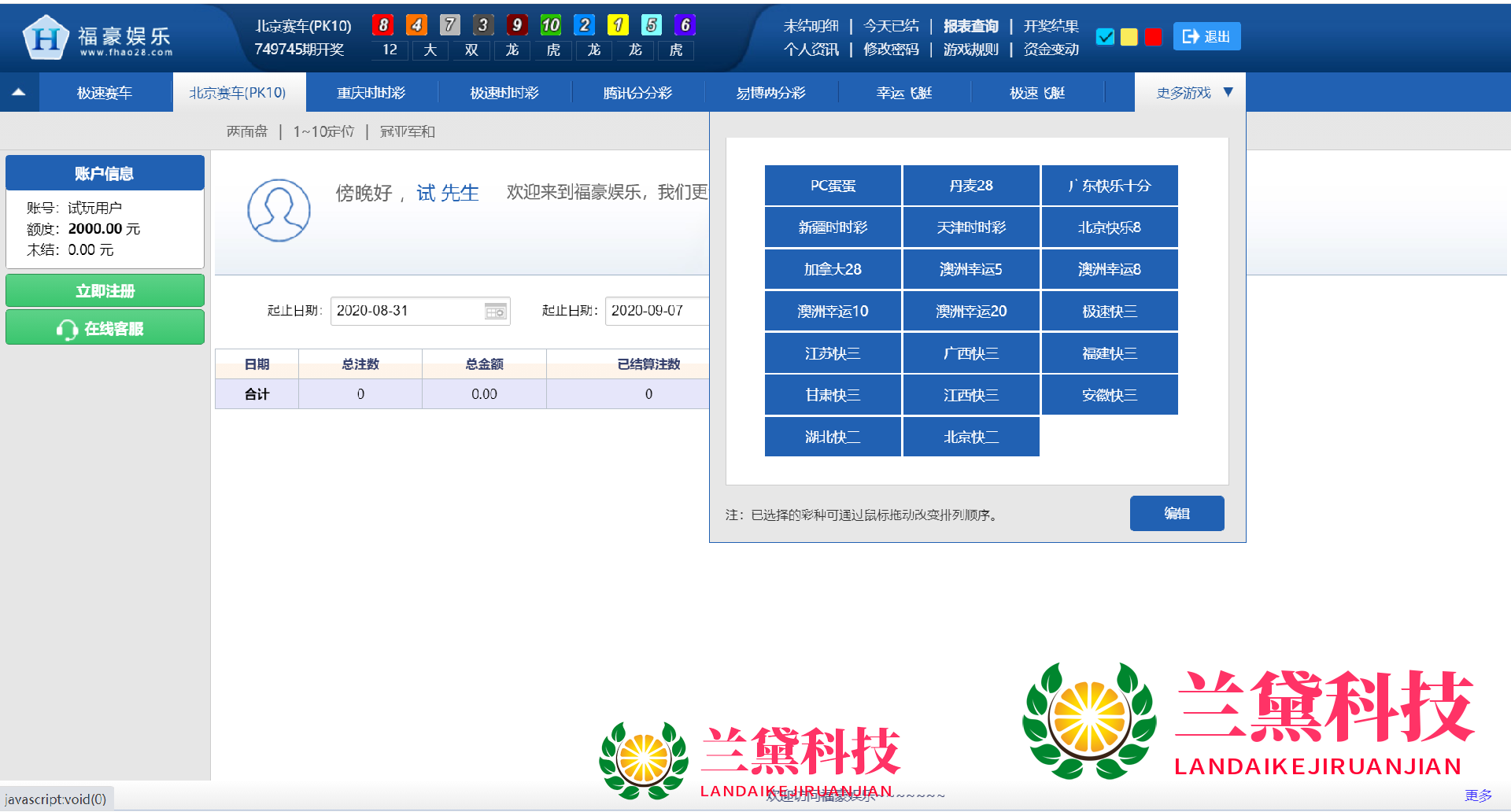Collapse the 更多游戏 dropdown menu
1511x812 pixels.
(1193, 93)
